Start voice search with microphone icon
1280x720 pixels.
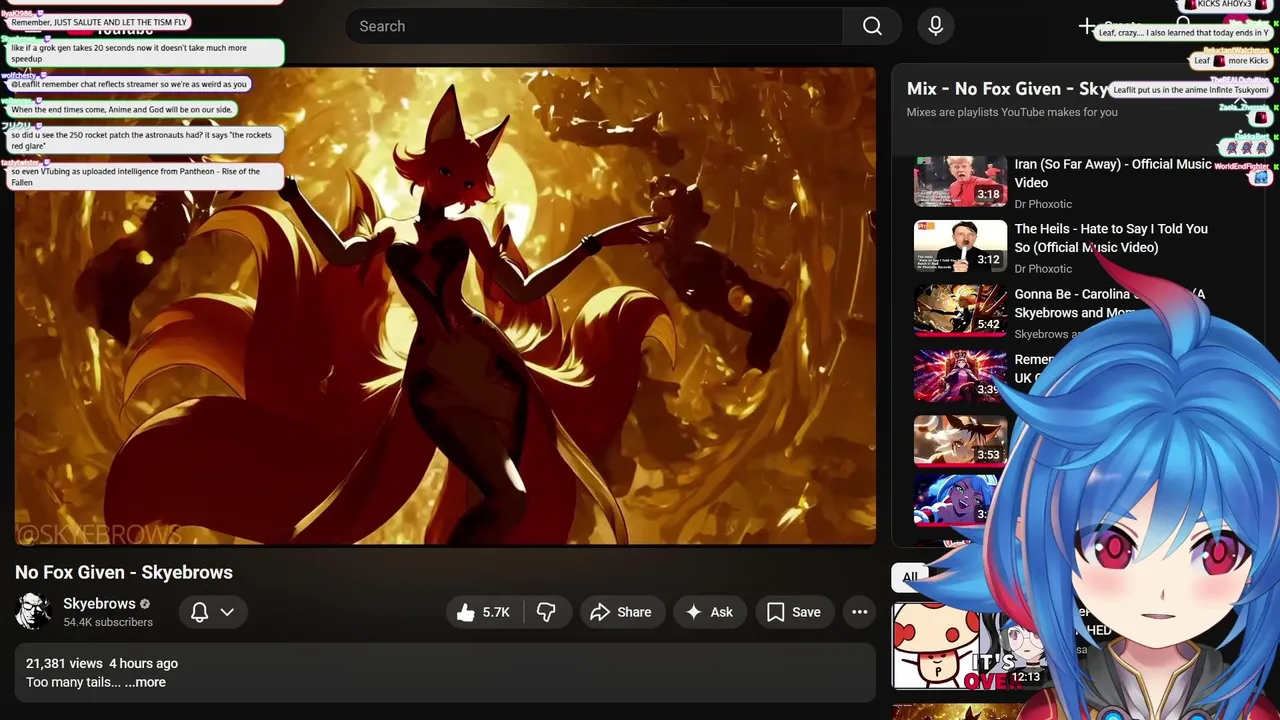936,26
